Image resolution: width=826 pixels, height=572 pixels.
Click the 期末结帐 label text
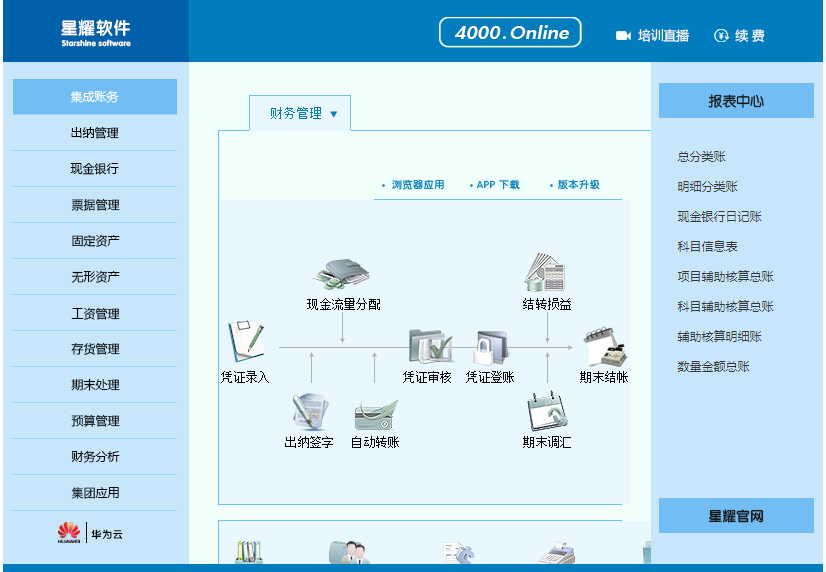604,377
